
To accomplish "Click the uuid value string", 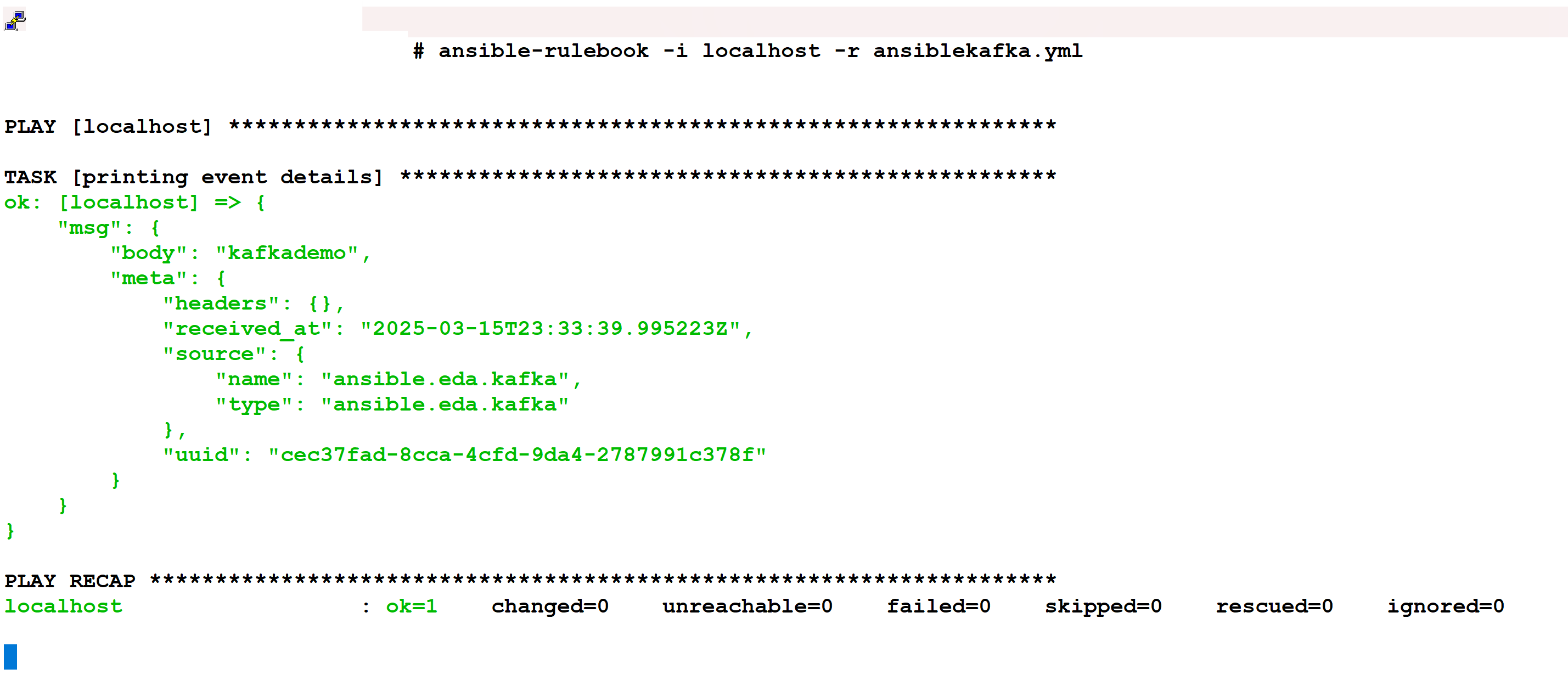I will tap(518, 455).
